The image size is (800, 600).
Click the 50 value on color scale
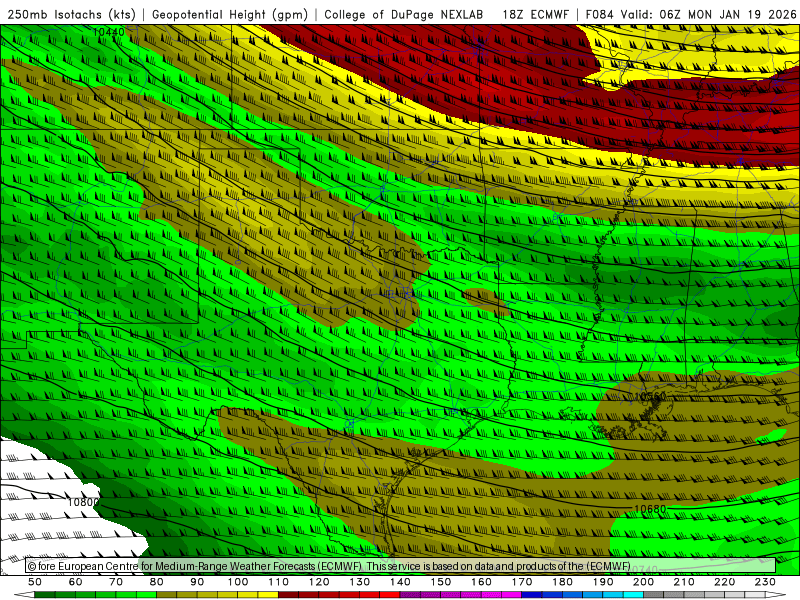tap(35, 582)
